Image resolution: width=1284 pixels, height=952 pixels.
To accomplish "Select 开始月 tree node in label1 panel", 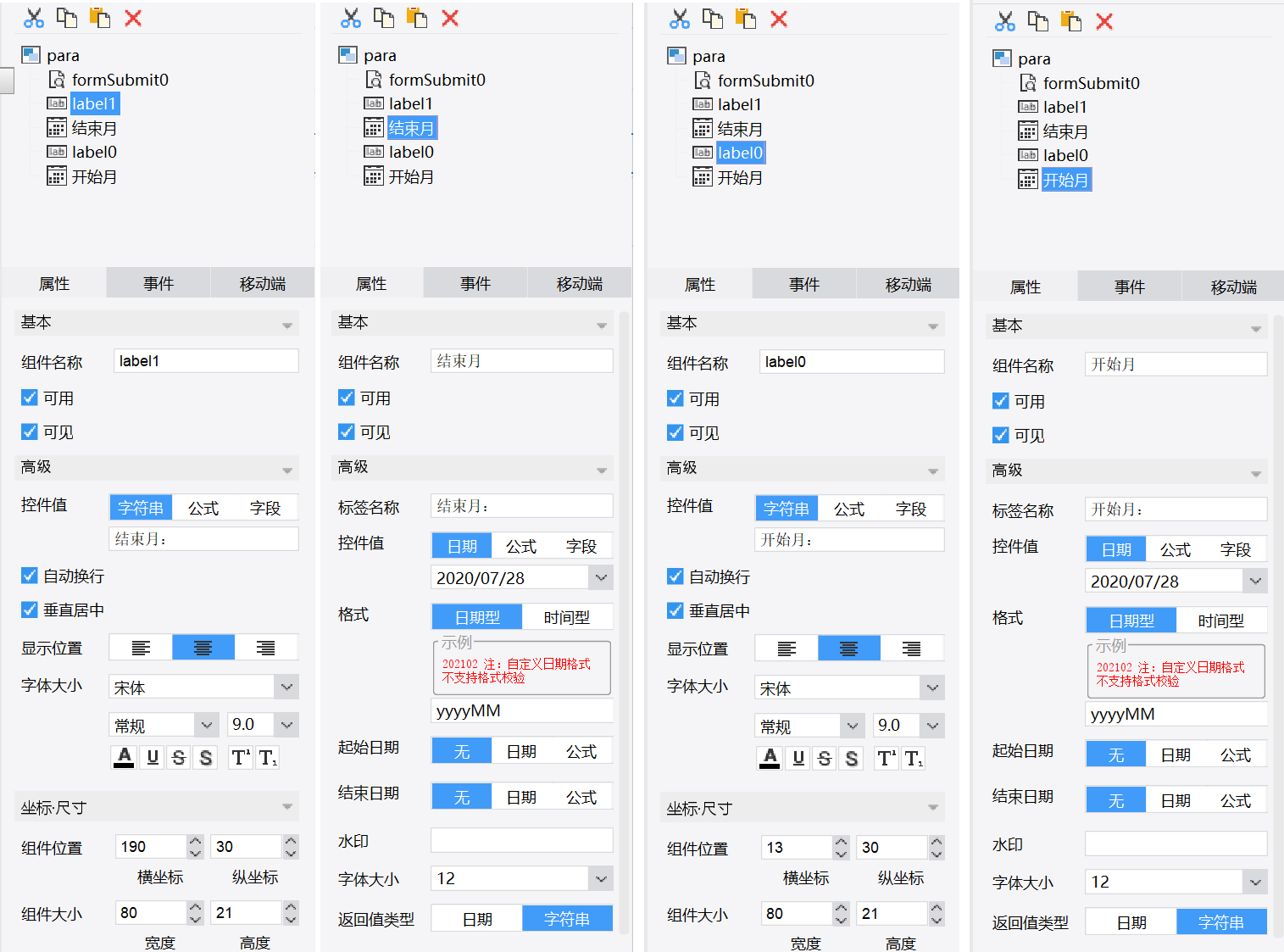I will point(94,176).
